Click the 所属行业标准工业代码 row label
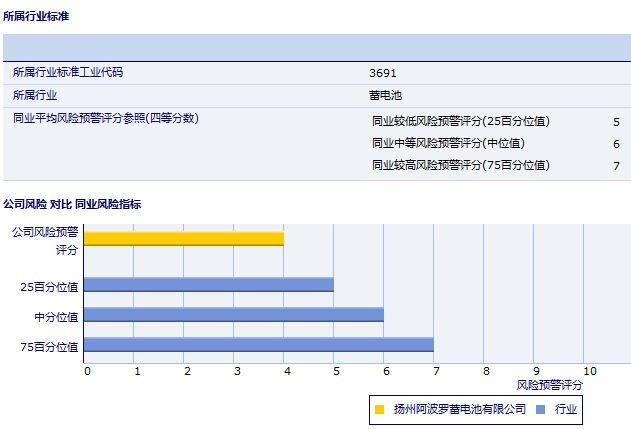The width and height of the screenshot is (631, 429). [68, 73]
